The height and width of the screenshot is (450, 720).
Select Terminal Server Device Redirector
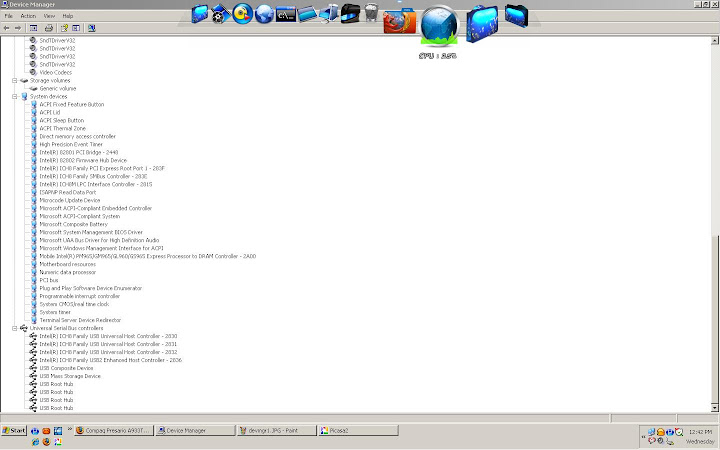[x=80, y=320]
